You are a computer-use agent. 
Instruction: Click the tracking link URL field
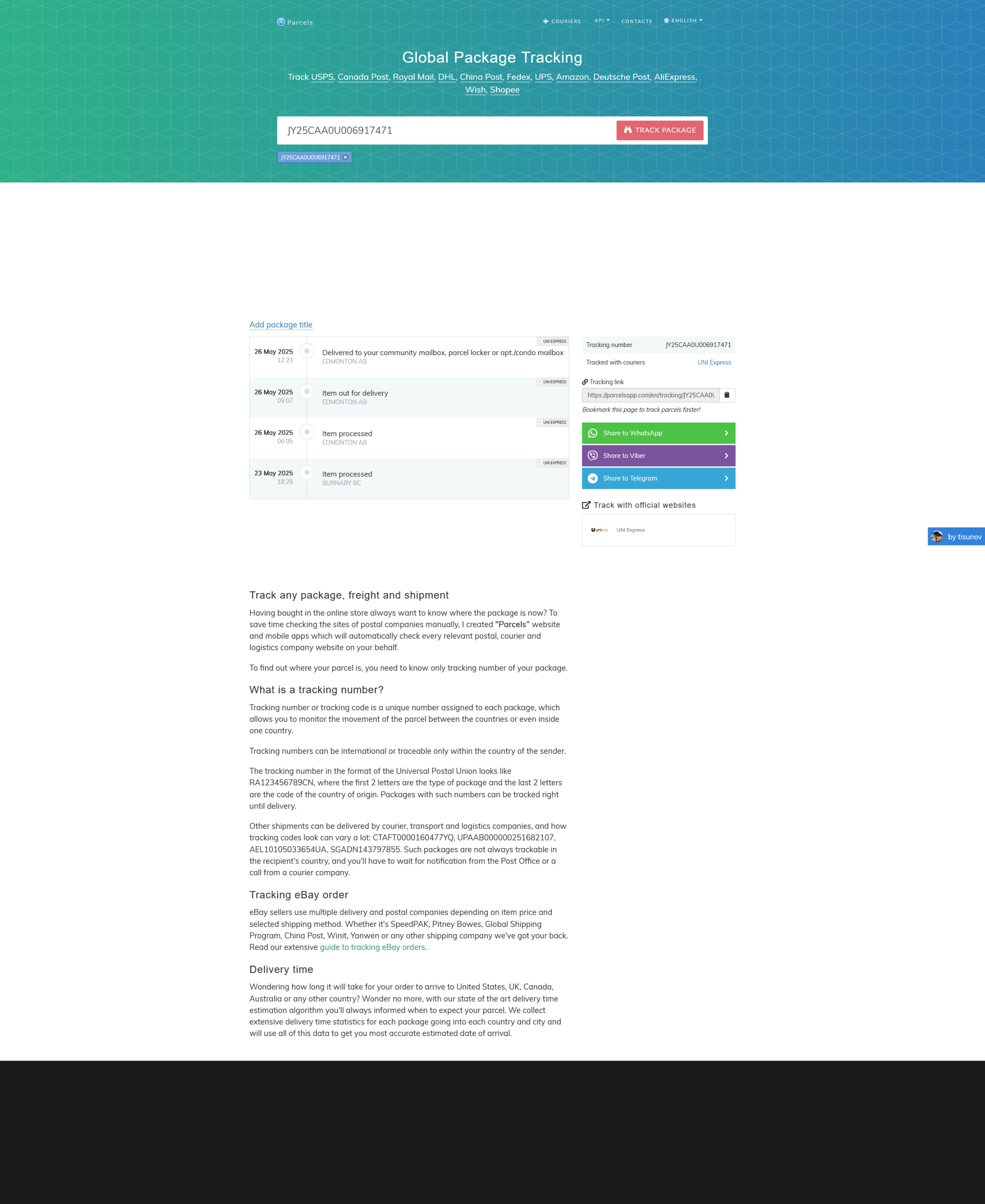[651, 396]
